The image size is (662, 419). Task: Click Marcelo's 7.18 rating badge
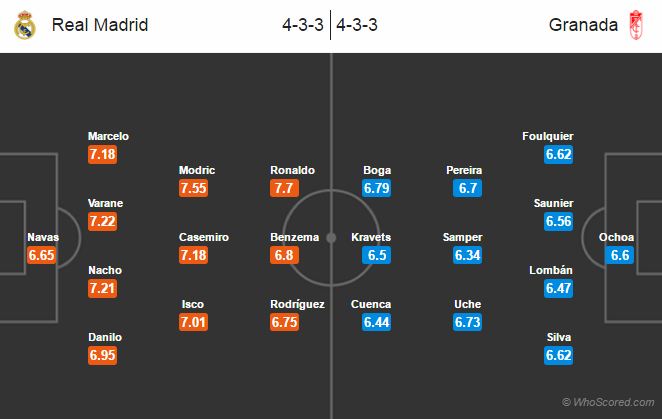tap(102, 154)
